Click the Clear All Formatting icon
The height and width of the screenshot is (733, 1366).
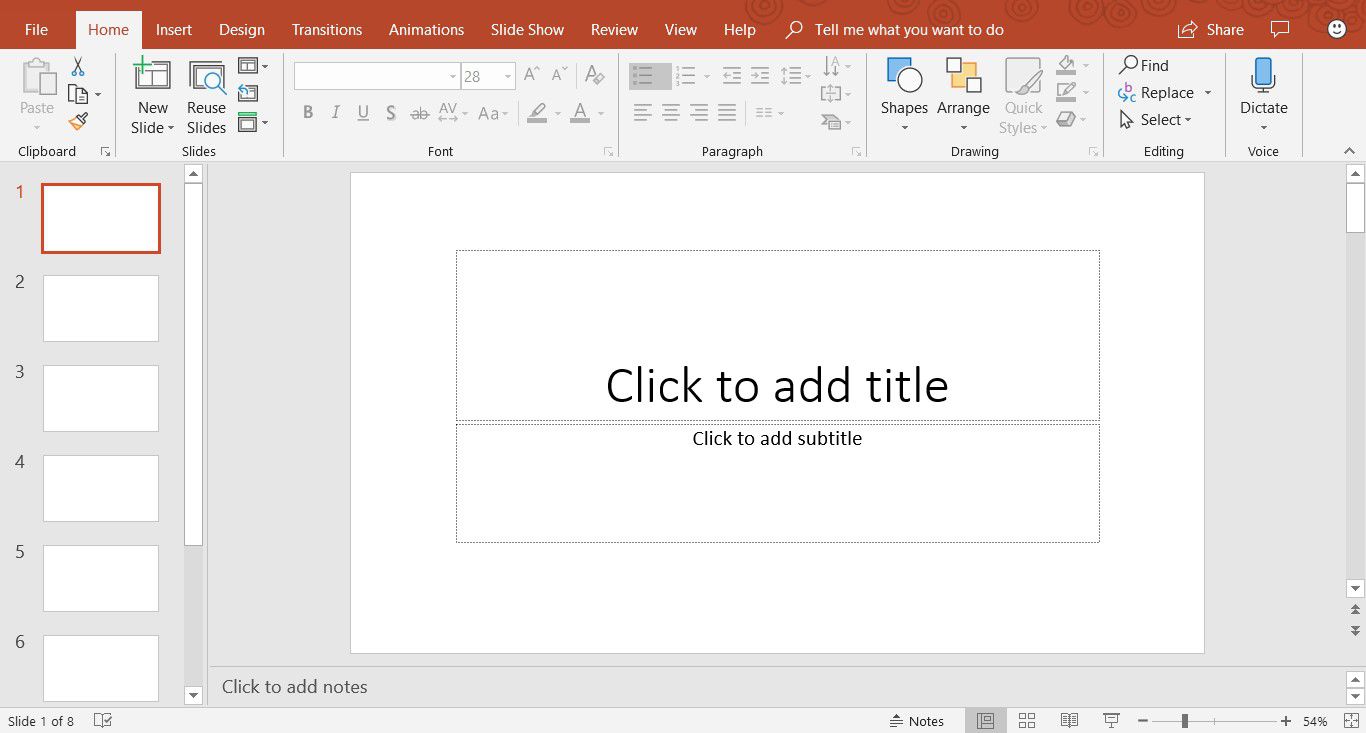(x=594, y=75)
